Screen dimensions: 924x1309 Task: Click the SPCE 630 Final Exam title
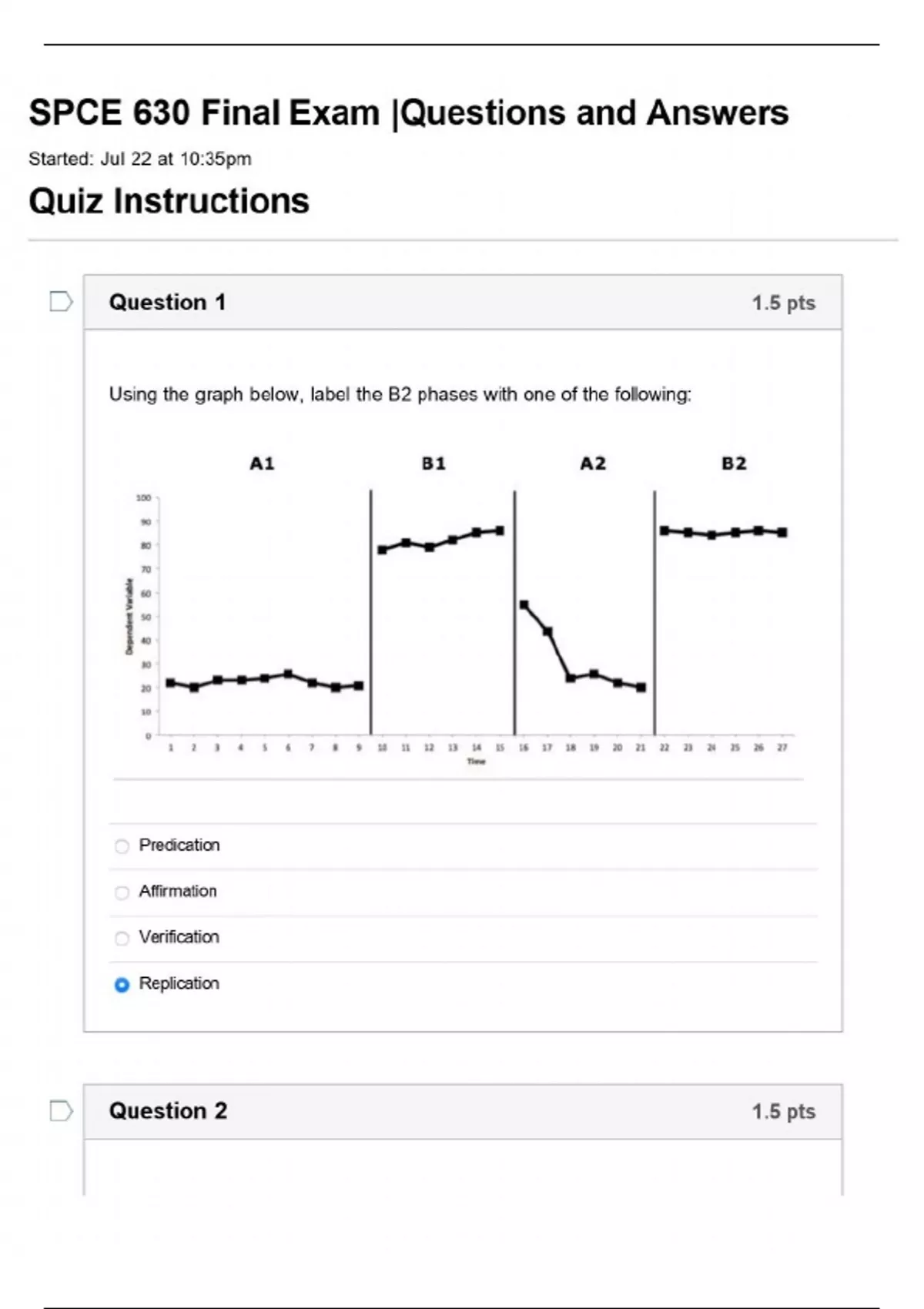409,112
